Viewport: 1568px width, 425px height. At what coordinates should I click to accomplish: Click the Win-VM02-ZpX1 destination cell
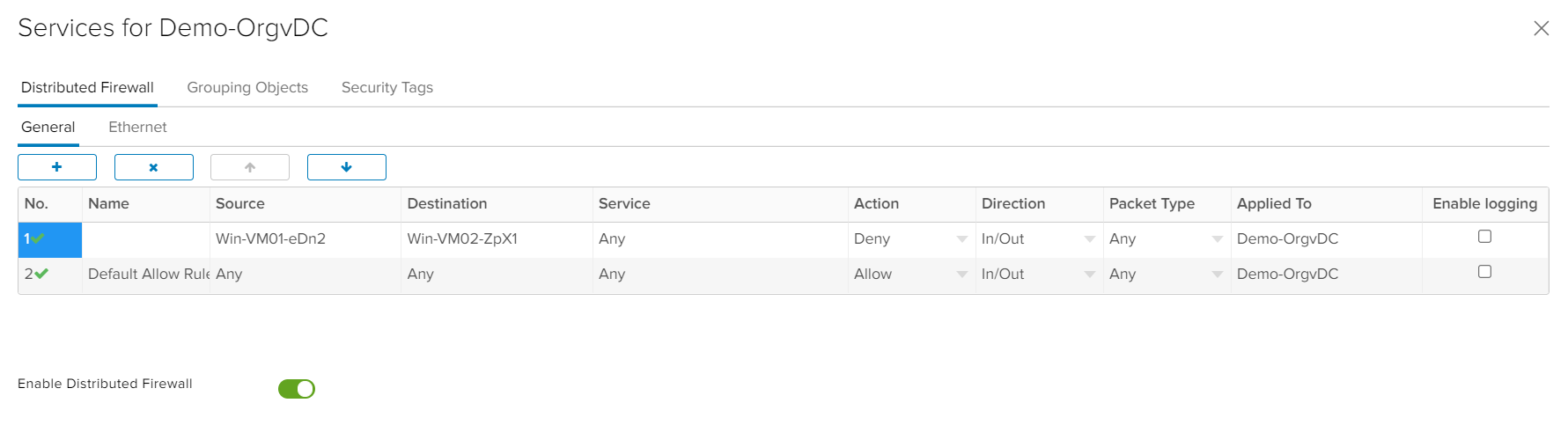point(462,239)
